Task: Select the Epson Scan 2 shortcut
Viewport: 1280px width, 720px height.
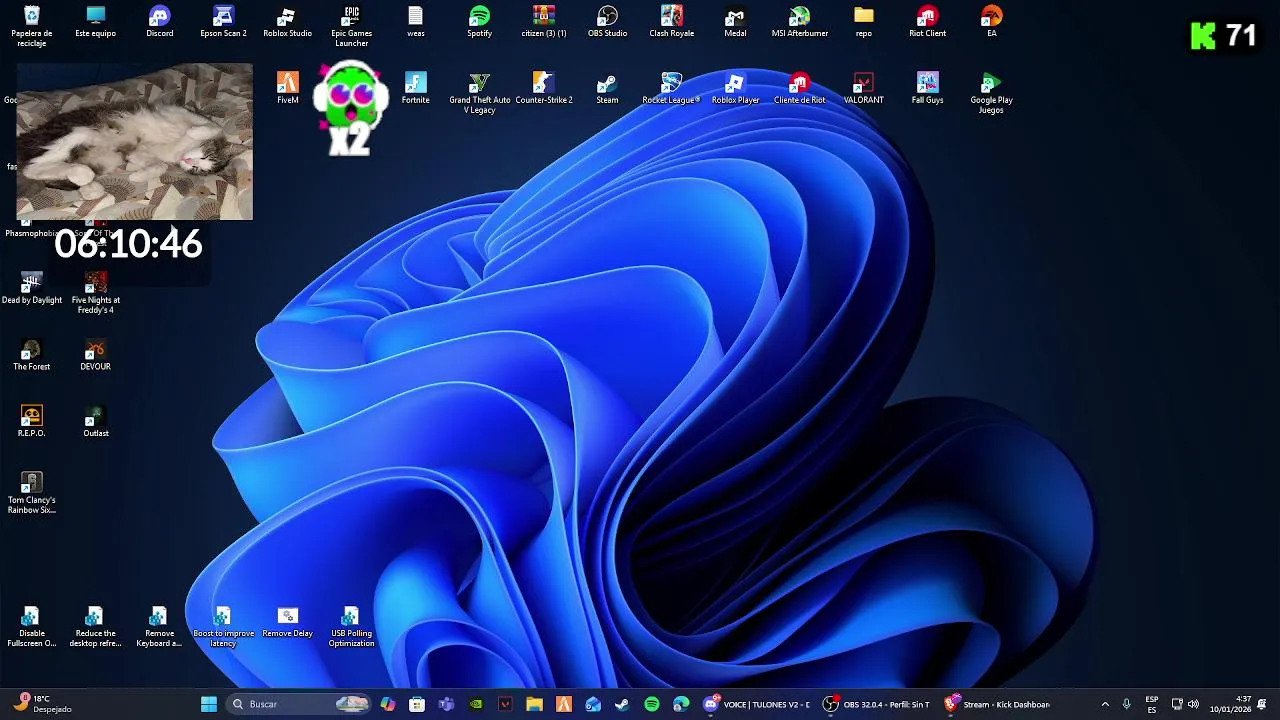Action: click(223, 22)
